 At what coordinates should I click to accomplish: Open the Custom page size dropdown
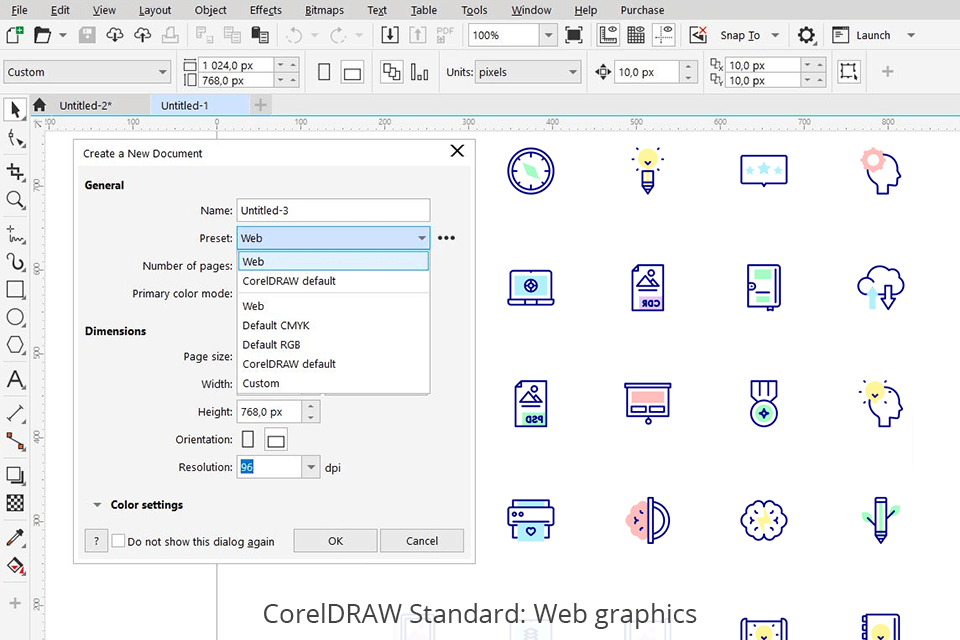coord(162,72)
